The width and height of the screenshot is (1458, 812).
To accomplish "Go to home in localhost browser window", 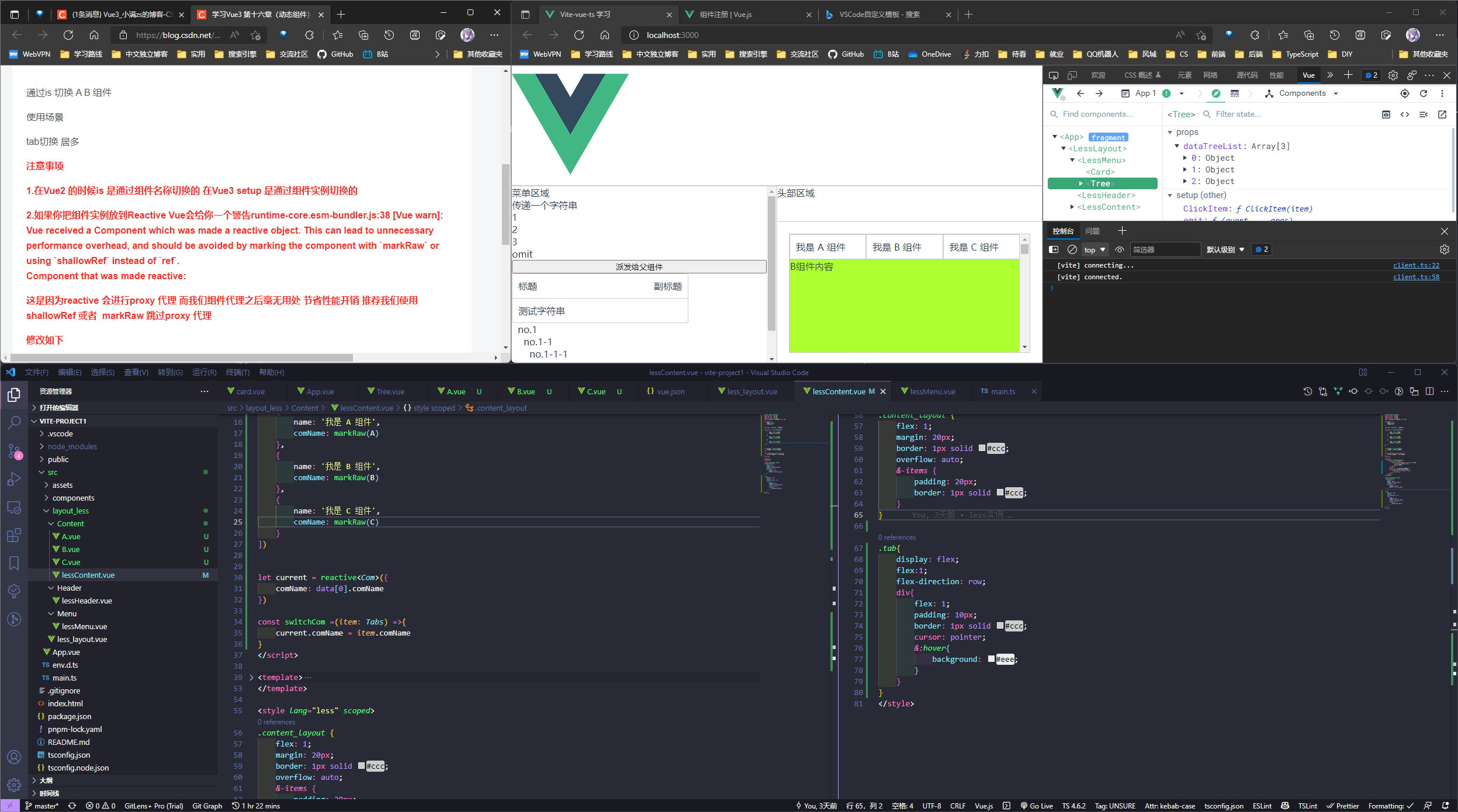I will coord(605,35).
